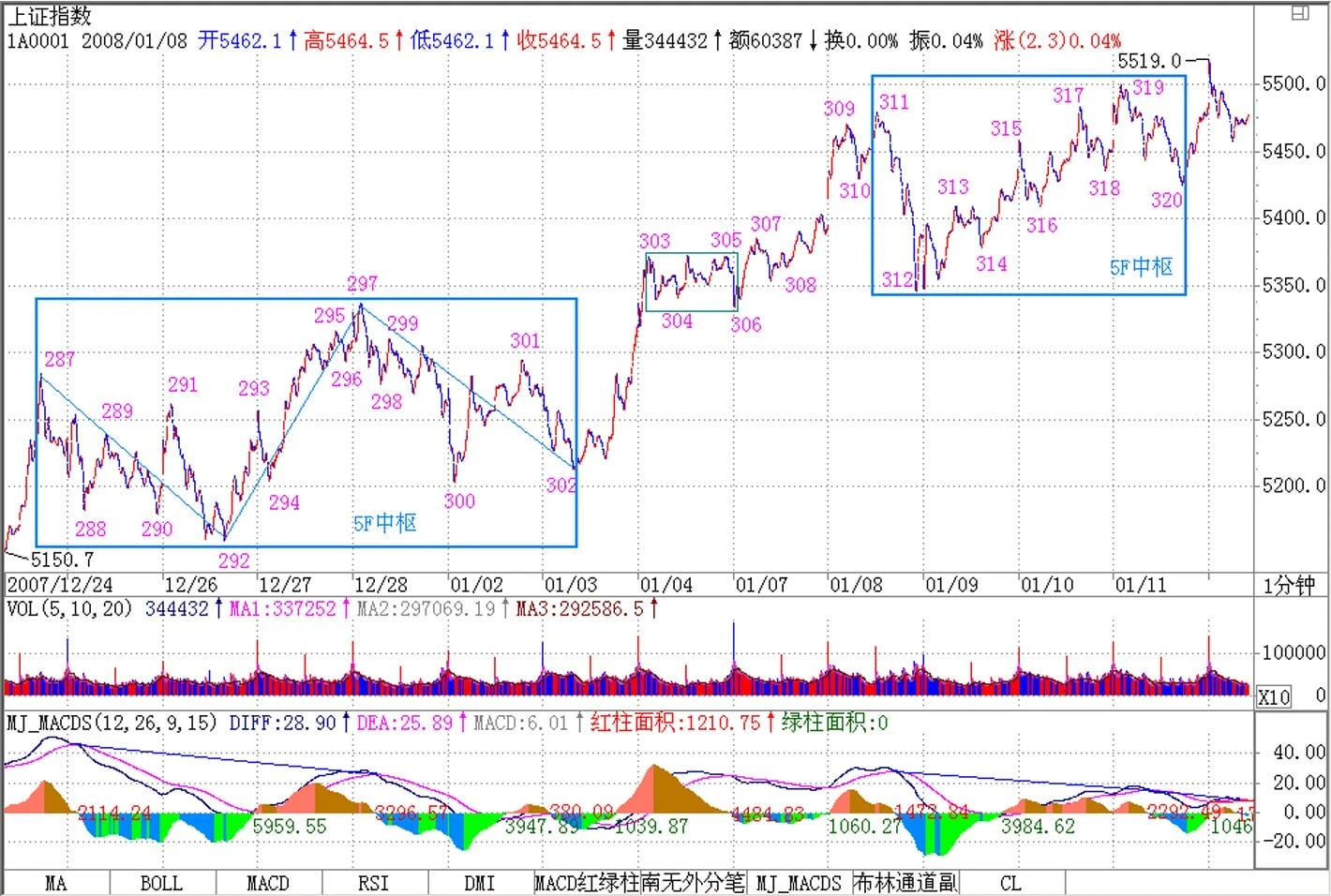The width and height of the screenshot is (1331, 896).
Task: Switch to the RSI tab
Action: (373, 883)
